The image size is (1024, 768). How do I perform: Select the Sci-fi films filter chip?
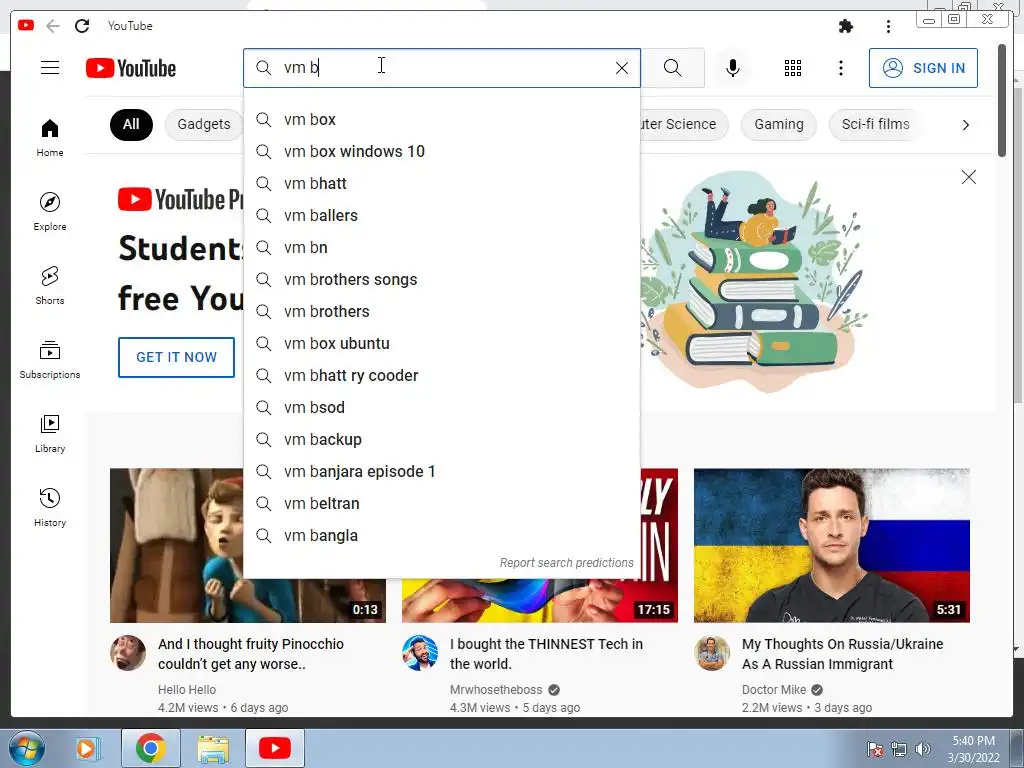[875, 124]
